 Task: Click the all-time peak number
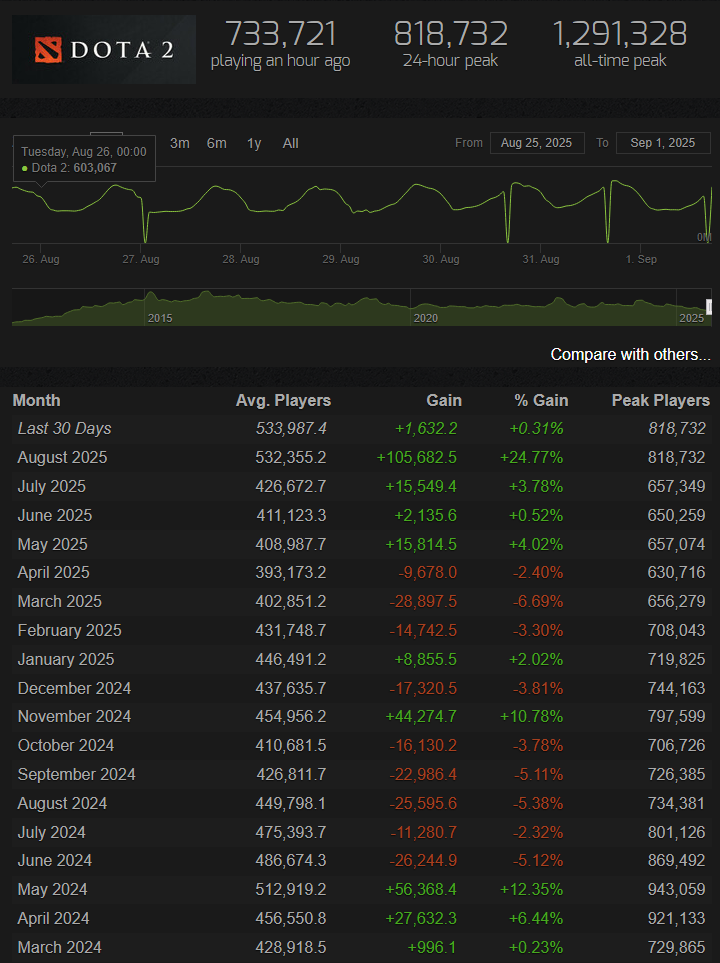coord(620,34)
